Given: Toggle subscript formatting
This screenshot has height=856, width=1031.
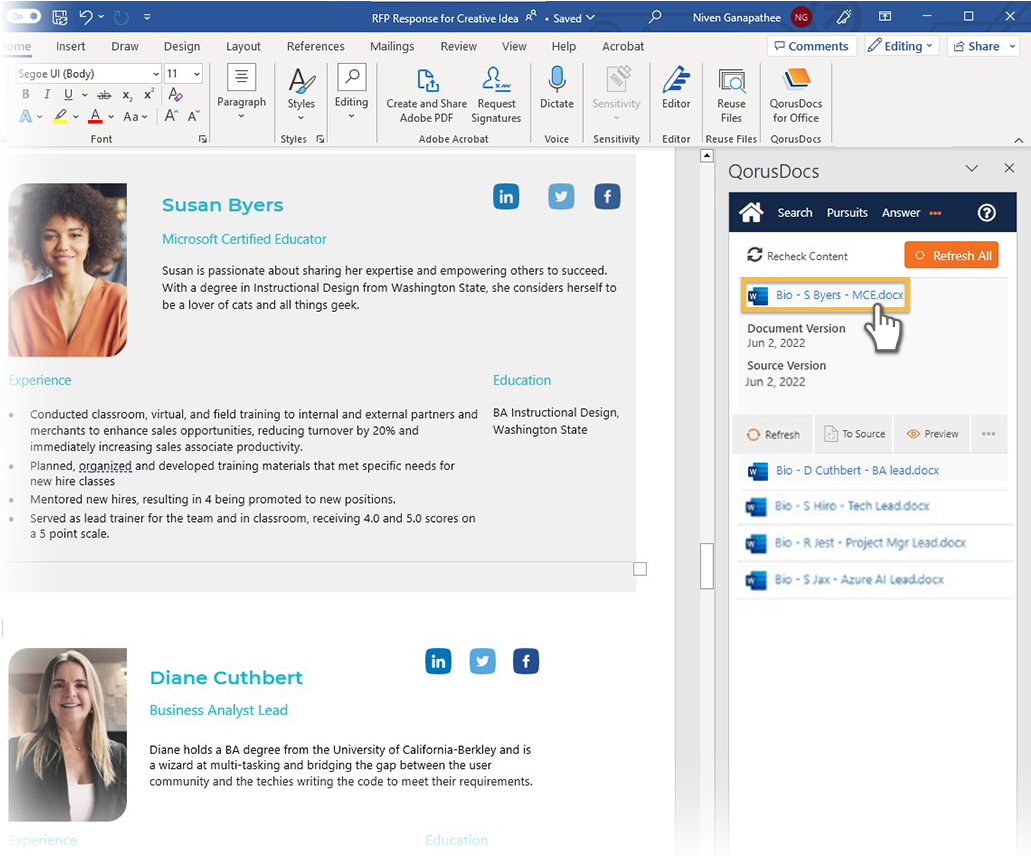Looking at the screenshot, I should tap(127, 95).
